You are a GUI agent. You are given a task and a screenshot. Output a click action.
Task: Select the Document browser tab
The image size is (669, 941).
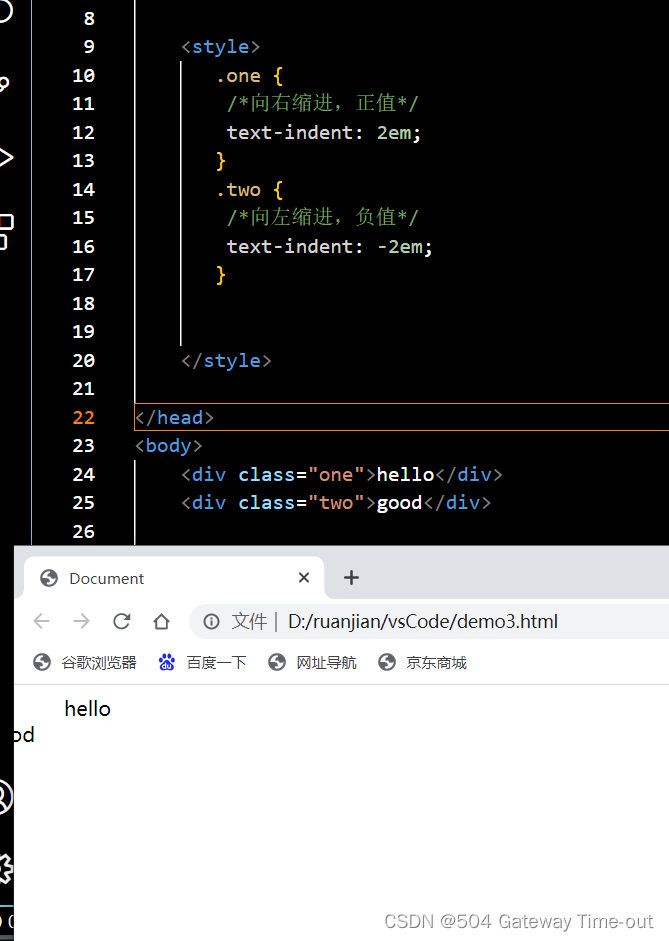pyautogui.click(x=174, y=578)
